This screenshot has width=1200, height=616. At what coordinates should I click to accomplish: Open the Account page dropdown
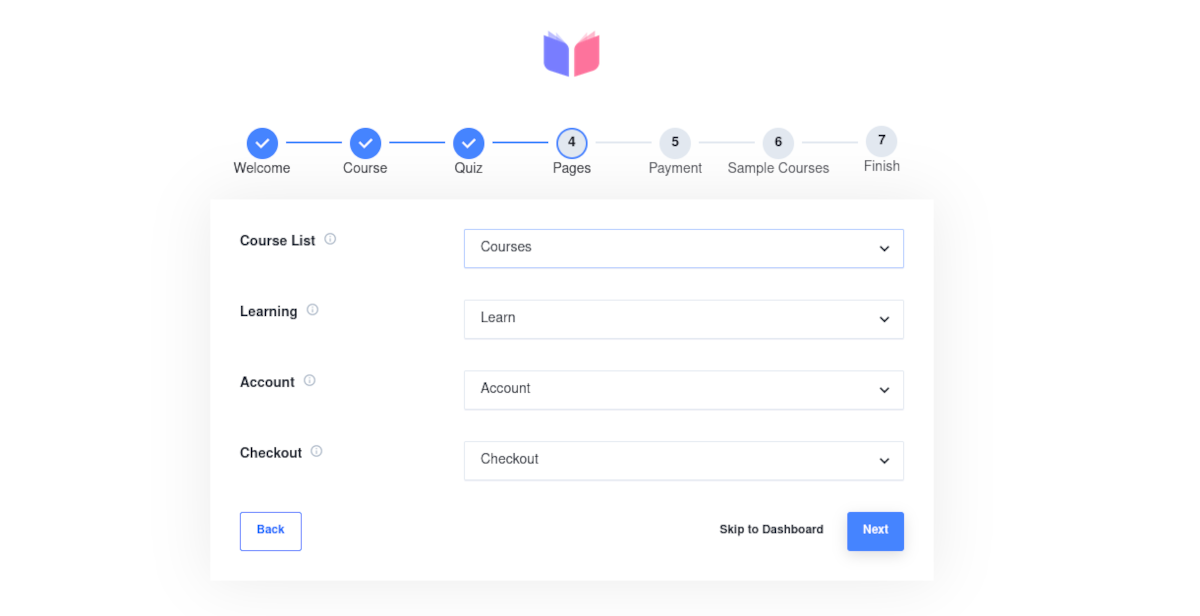point(684,390)
